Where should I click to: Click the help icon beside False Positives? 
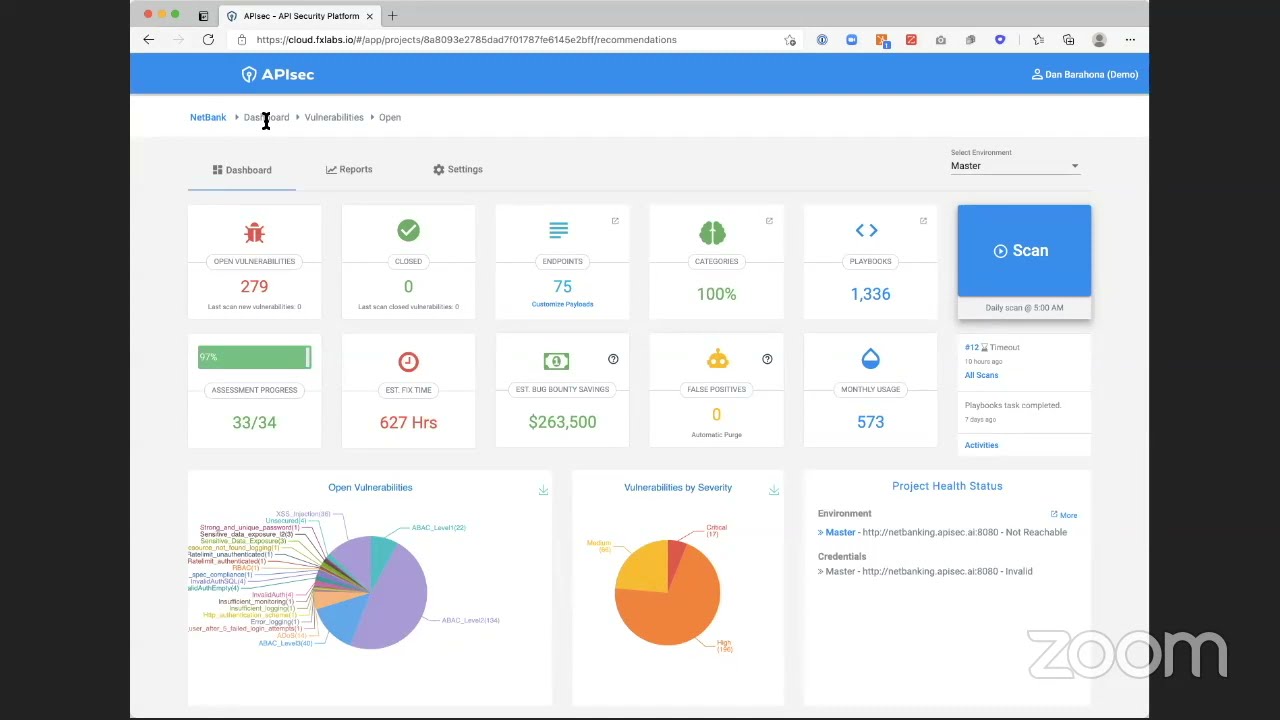(767, 359)
